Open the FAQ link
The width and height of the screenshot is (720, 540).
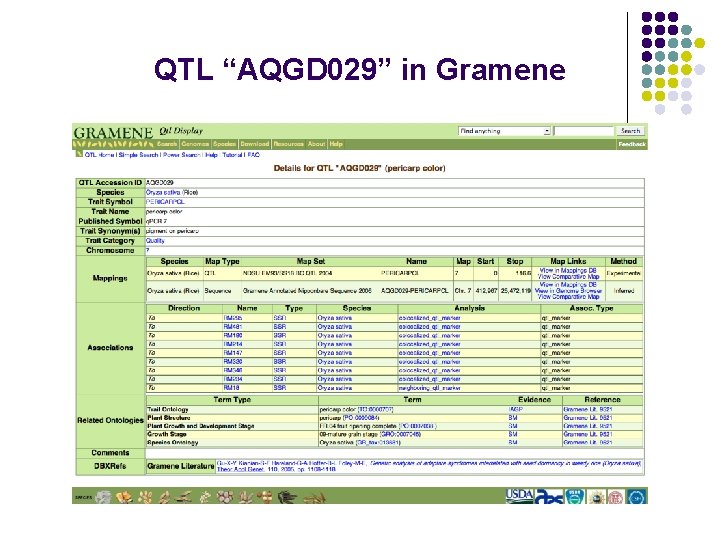pyautogui.click(x=254, y=155)
